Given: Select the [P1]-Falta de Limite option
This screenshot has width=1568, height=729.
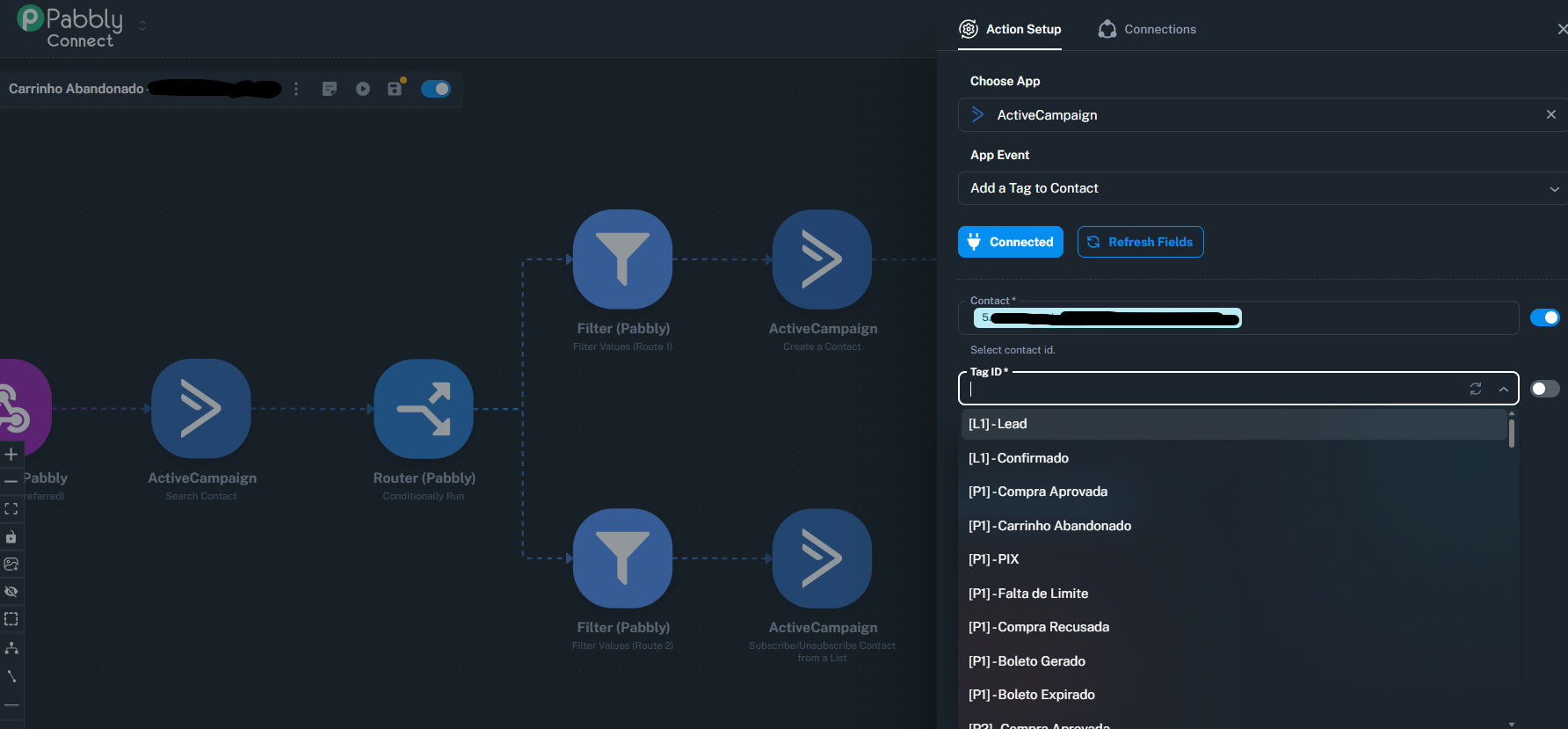Looking at the screenshot, I should [x=1234, y=594].
